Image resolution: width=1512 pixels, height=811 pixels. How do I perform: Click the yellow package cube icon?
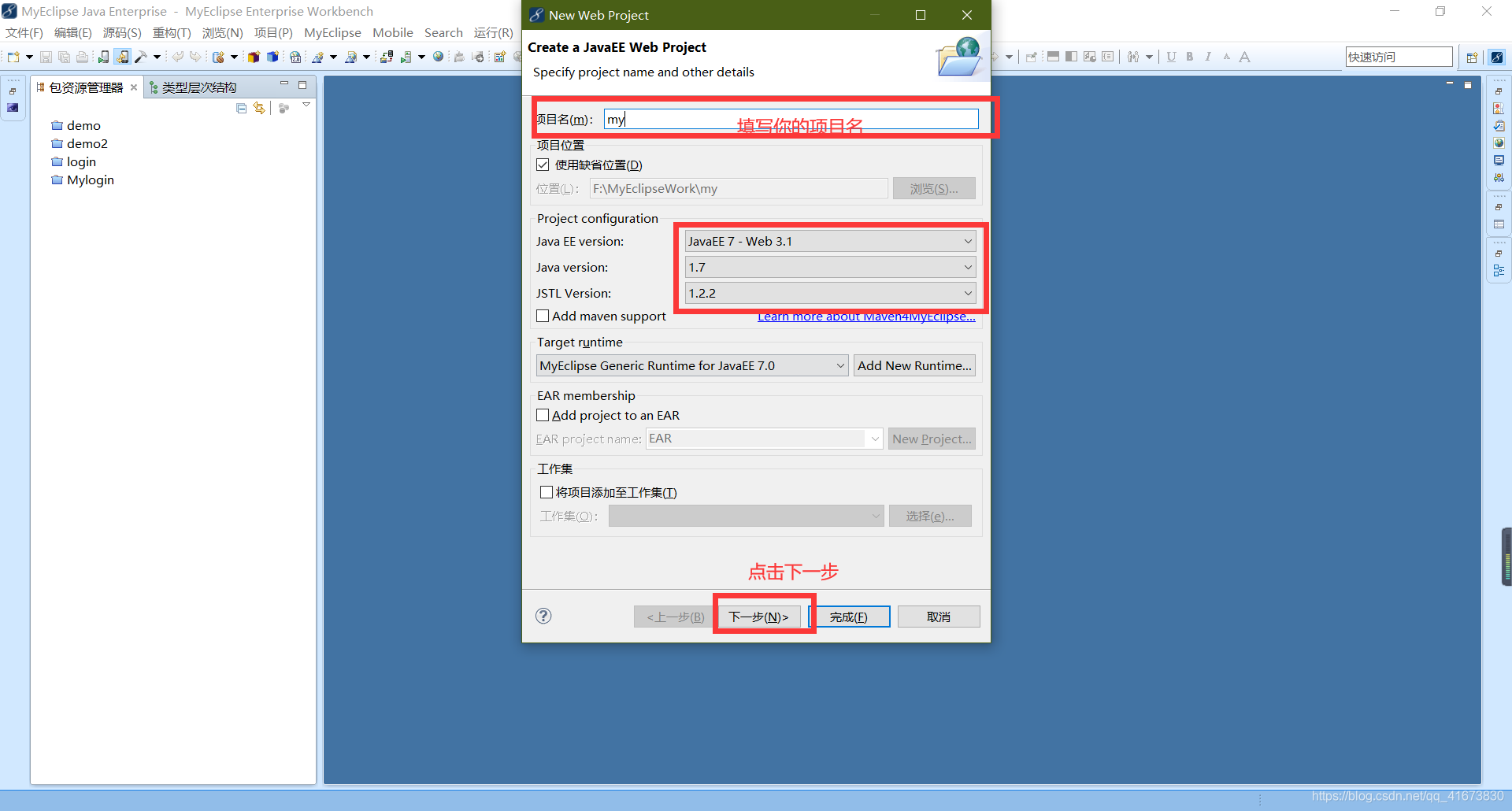coord(254,57)
